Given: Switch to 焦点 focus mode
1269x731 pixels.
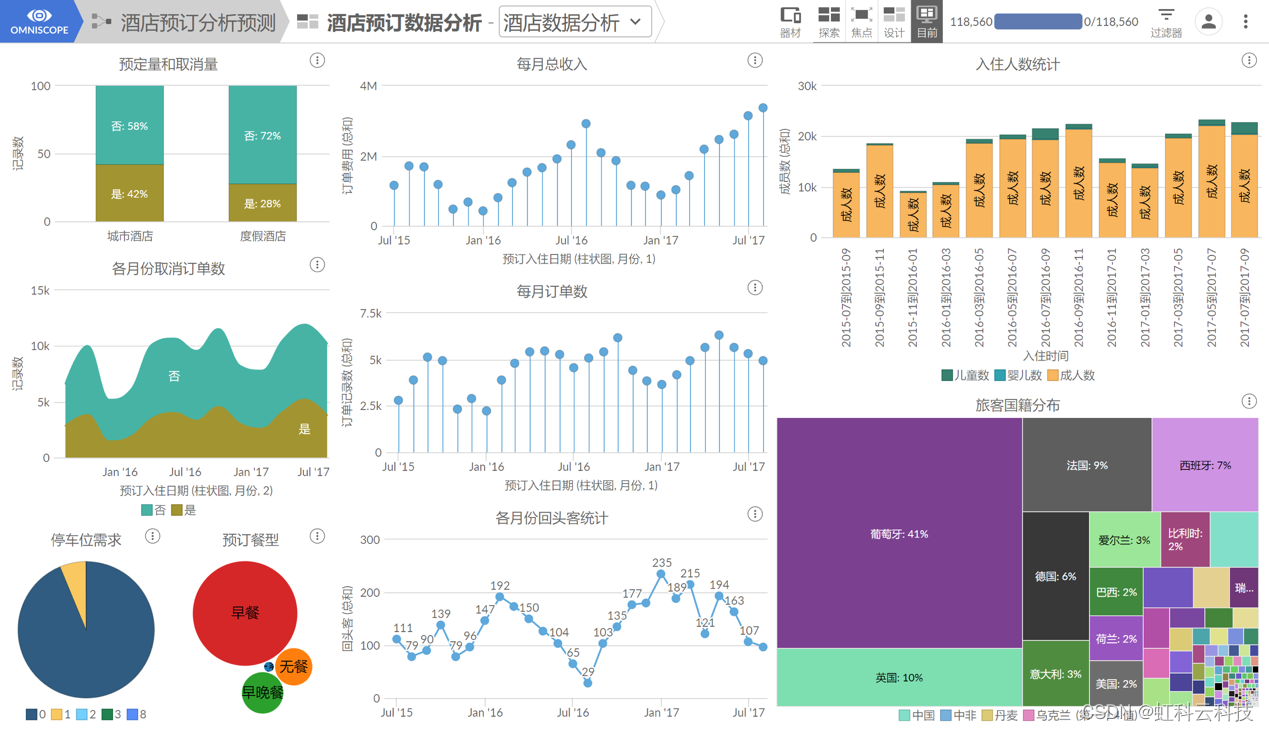Looking at the screenshot, I should [861, 21].
